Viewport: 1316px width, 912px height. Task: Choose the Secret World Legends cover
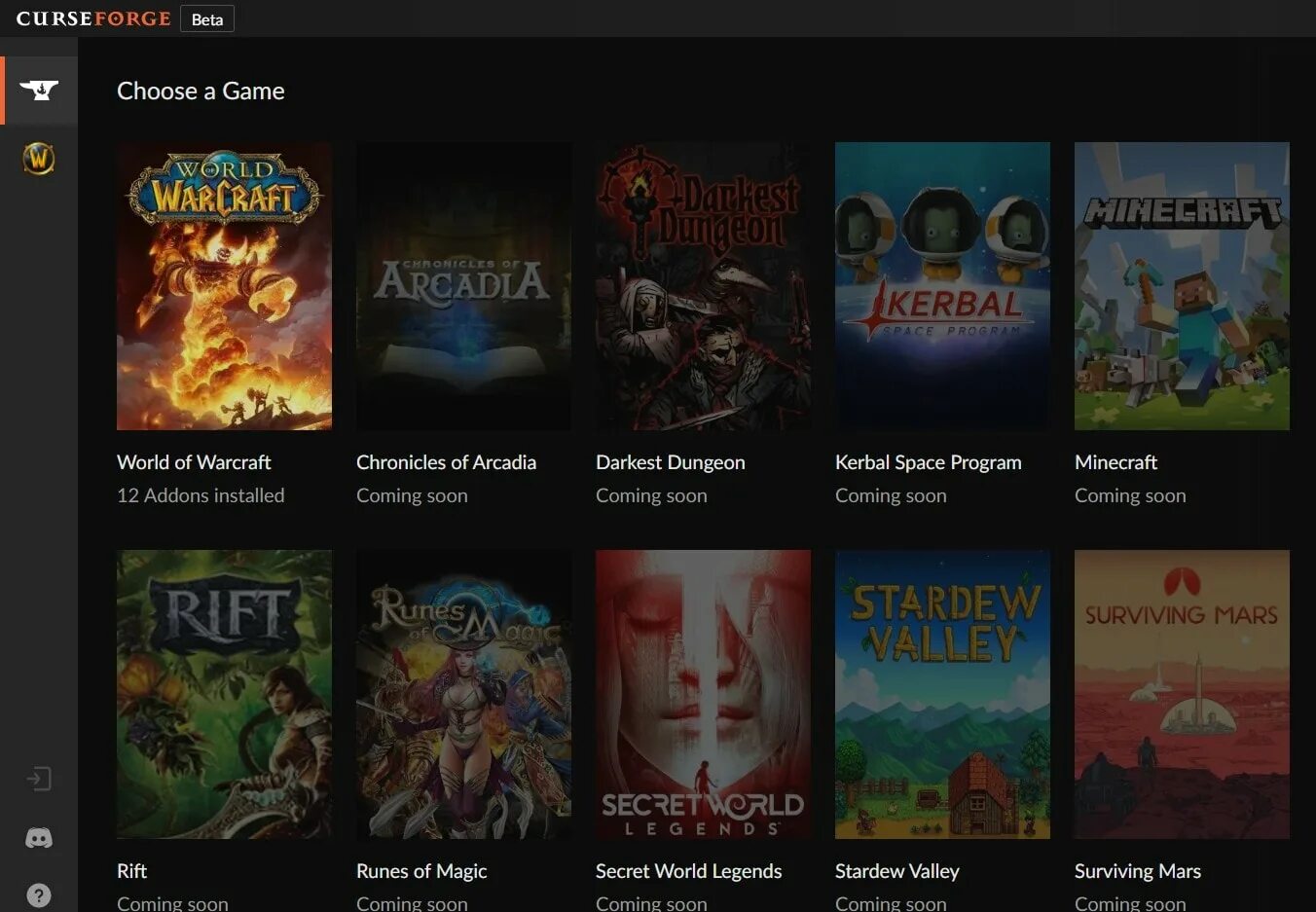point(703,694)
